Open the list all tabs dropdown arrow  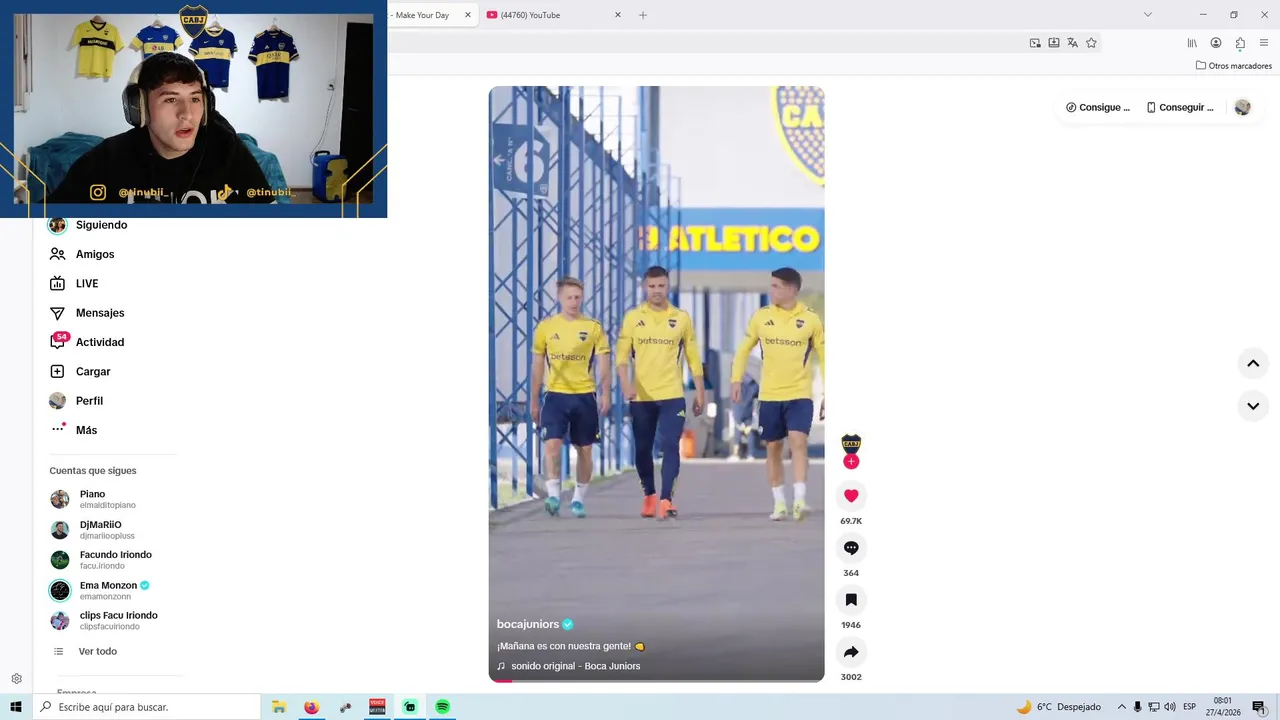(x=1147, y=14)
